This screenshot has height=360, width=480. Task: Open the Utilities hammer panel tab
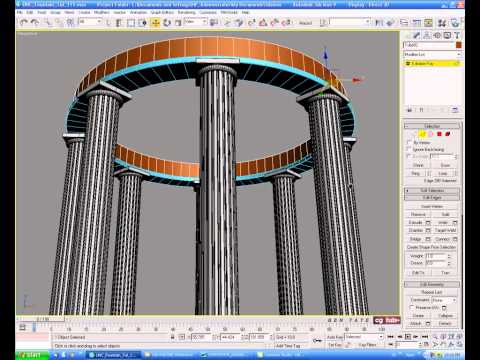pos(457,35)
